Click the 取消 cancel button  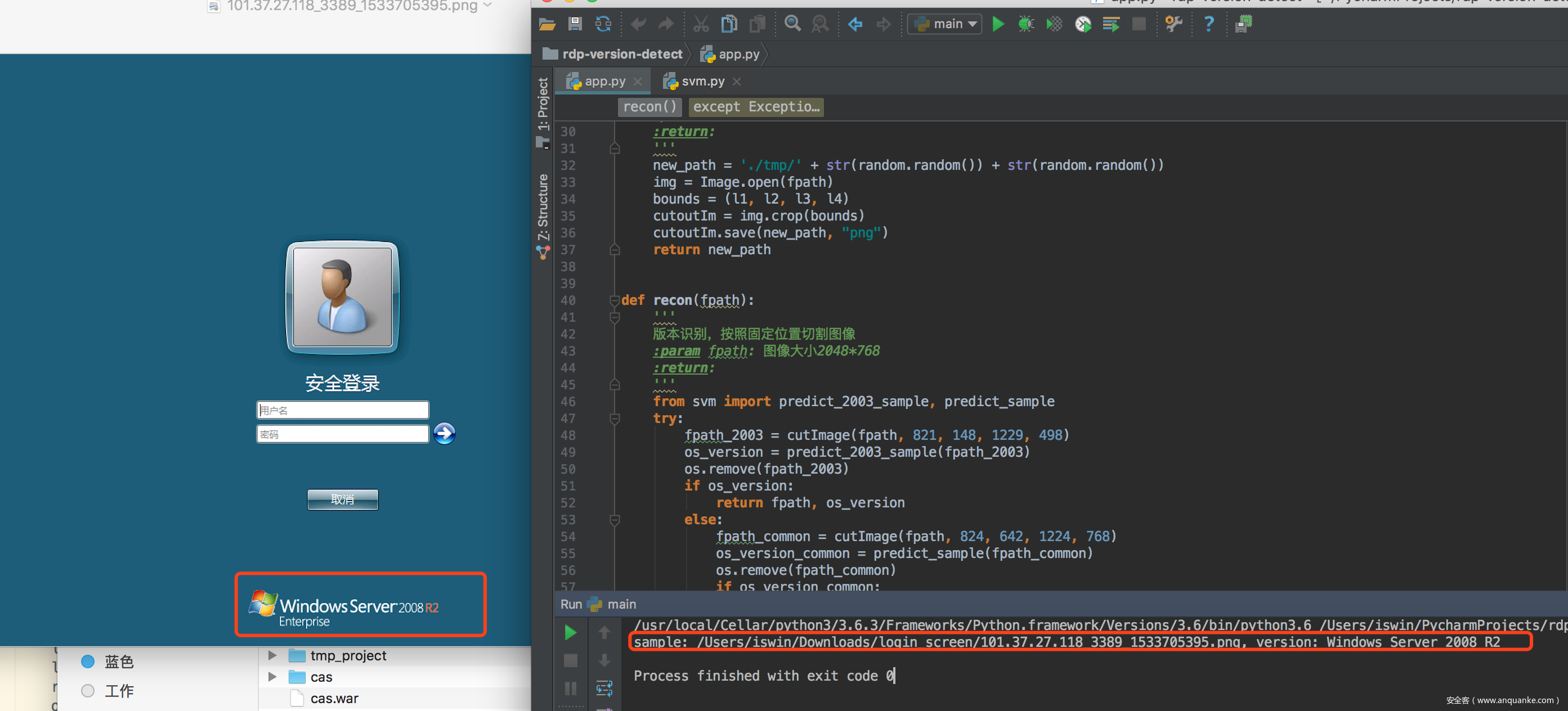pyautogui.click(x=342, y=499)
